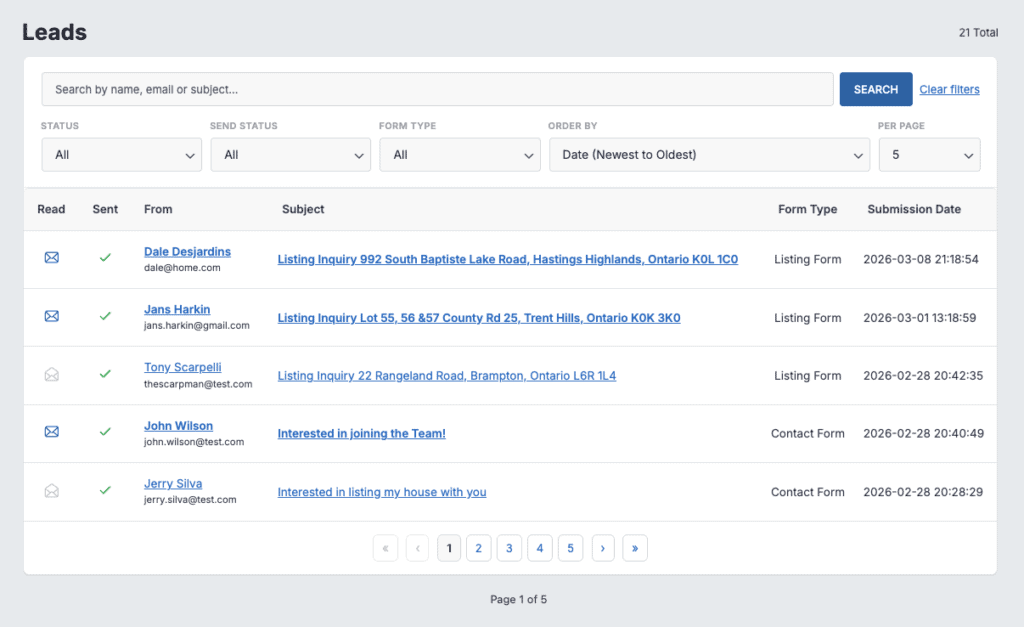This screenshot has height=627, width=1024.
Task: Click unread envelope icon for Jans Harkin
Action: pyautogui.click(x=52, y=316)
